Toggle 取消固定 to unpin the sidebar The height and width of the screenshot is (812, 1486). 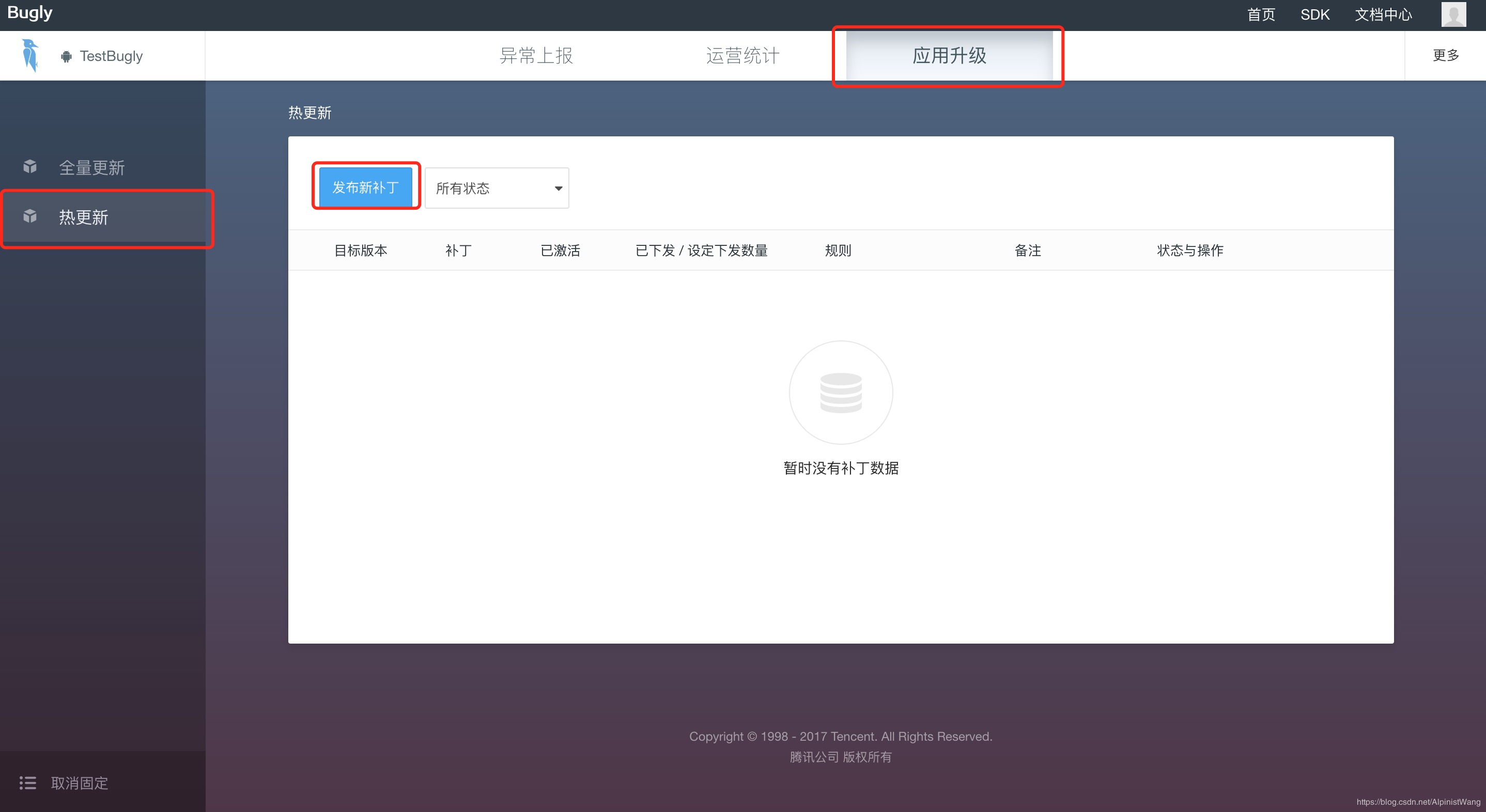tap(80, 783)
